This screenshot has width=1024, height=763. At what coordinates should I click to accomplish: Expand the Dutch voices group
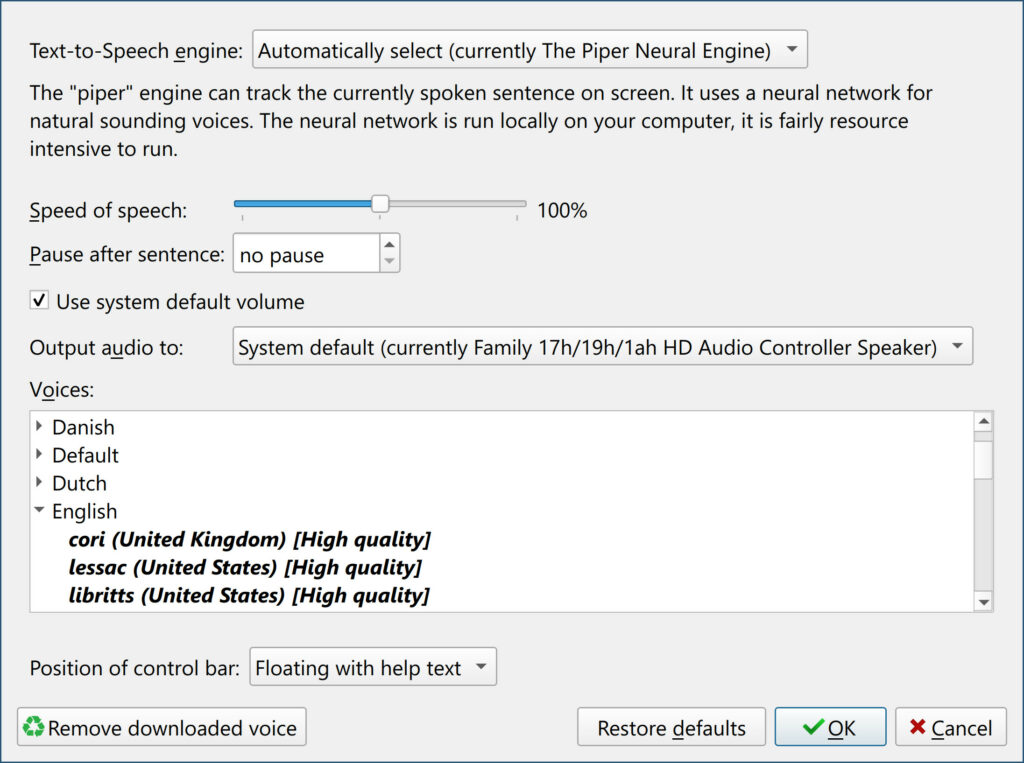pyautogui.click(x=39, y=483)
